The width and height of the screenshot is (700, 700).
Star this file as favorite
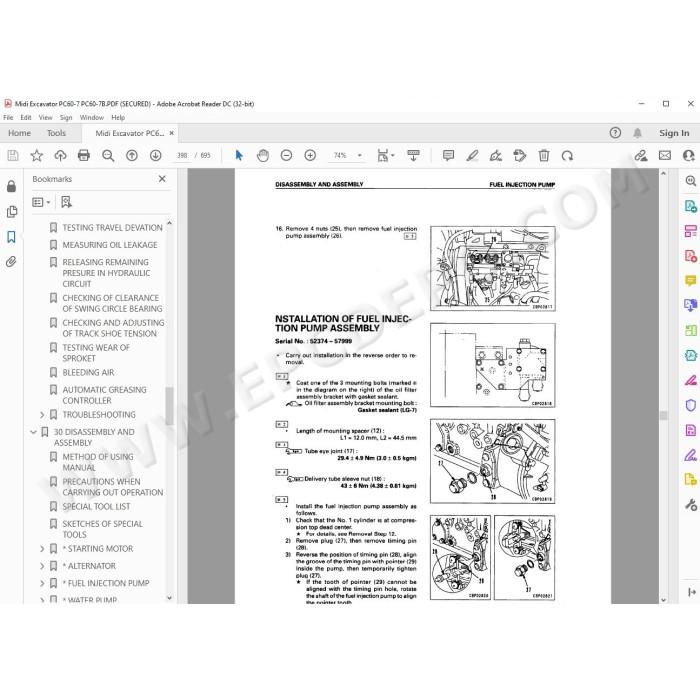pyautogui.click(x=37, y=155)
